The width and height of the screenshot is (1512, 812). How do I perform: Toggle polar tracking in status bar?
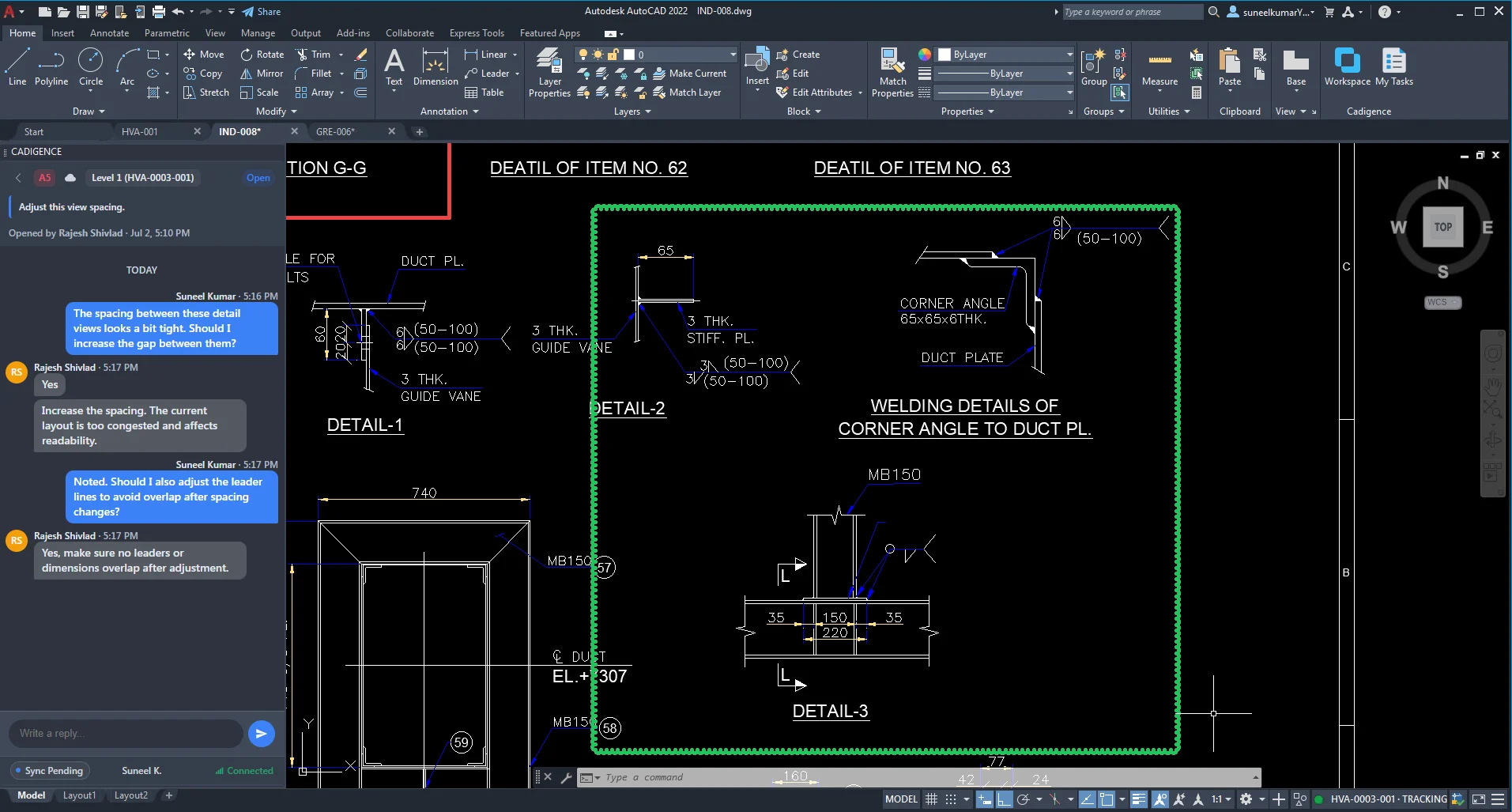coord(1023,799)
